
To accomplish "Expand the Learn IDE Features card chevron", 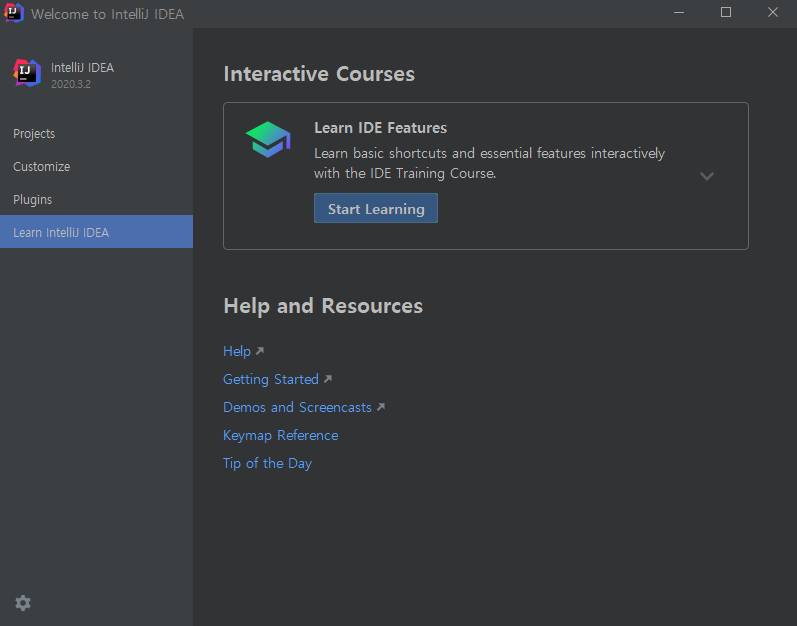I will coord(707,176).
